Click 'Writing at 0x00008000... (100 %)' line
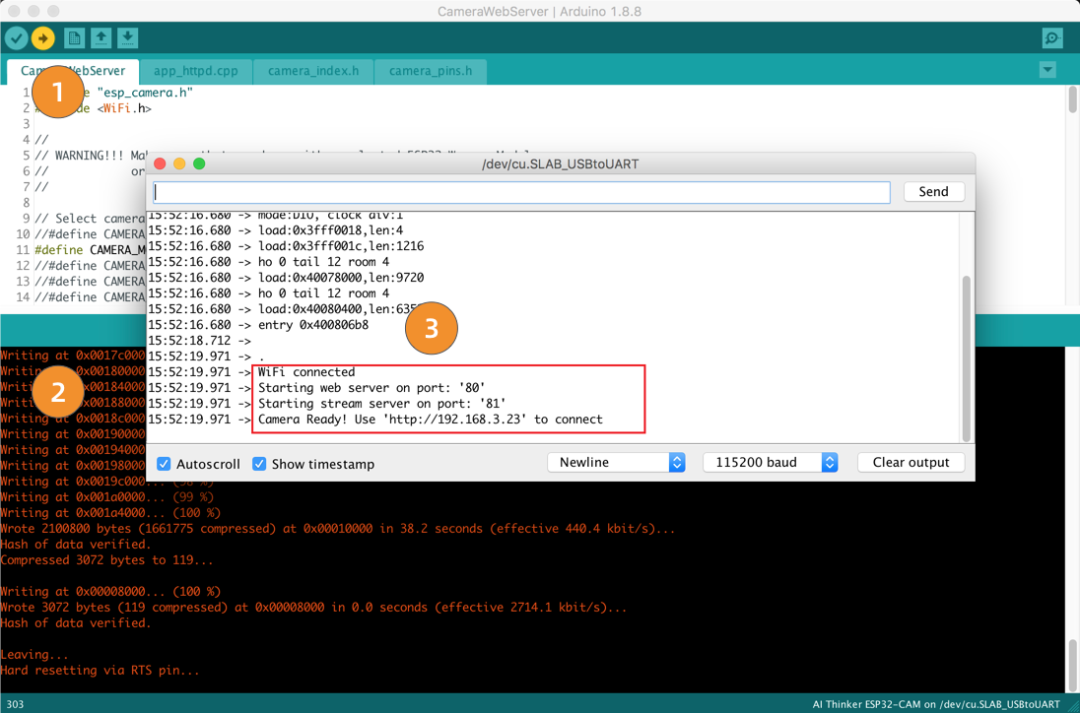This screenshot has width=1080, height=713. [110, 592]
